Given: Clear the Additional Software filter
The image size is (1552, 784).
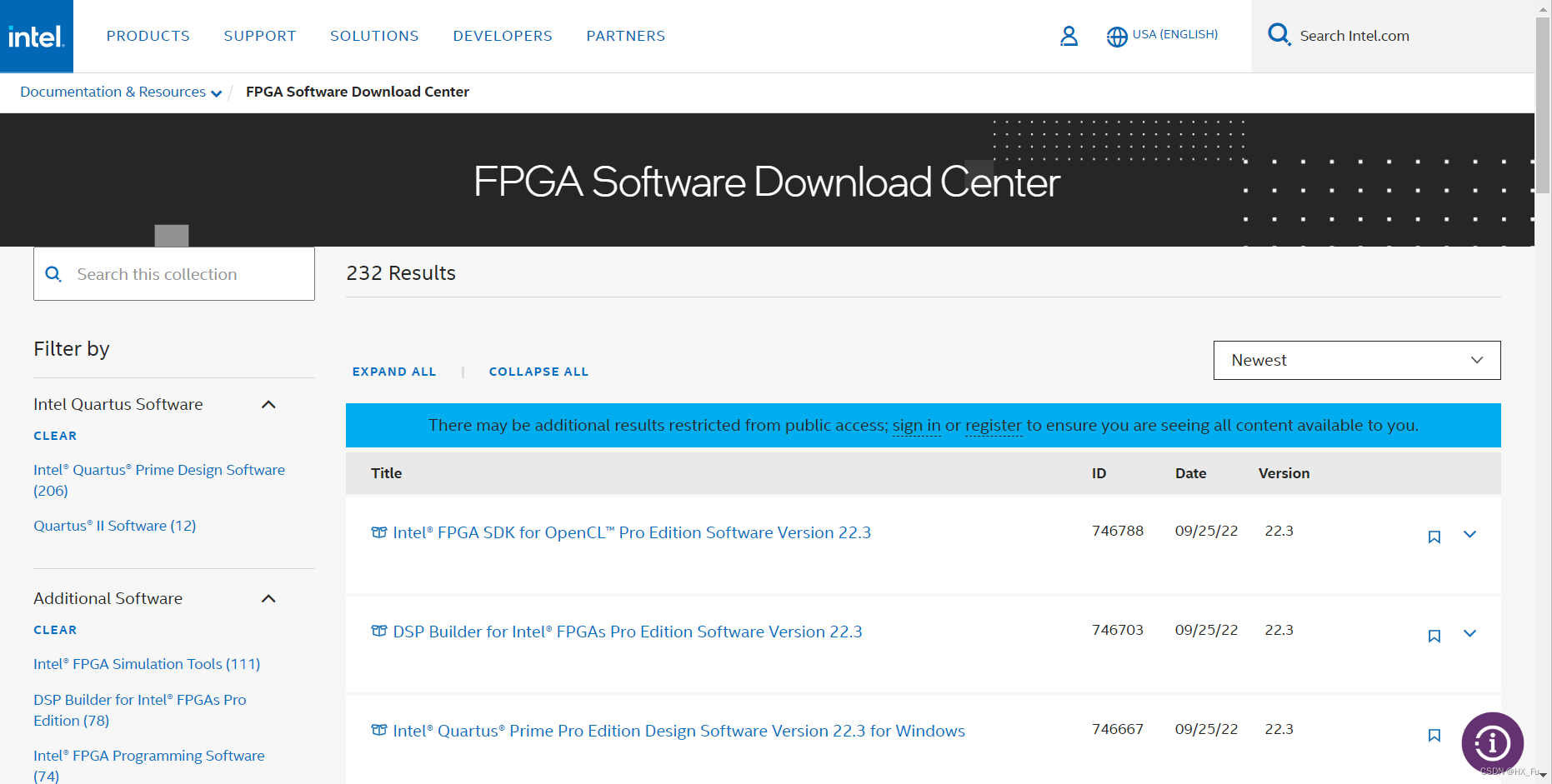Looking at the screenshot, I should tap(55, 630).
